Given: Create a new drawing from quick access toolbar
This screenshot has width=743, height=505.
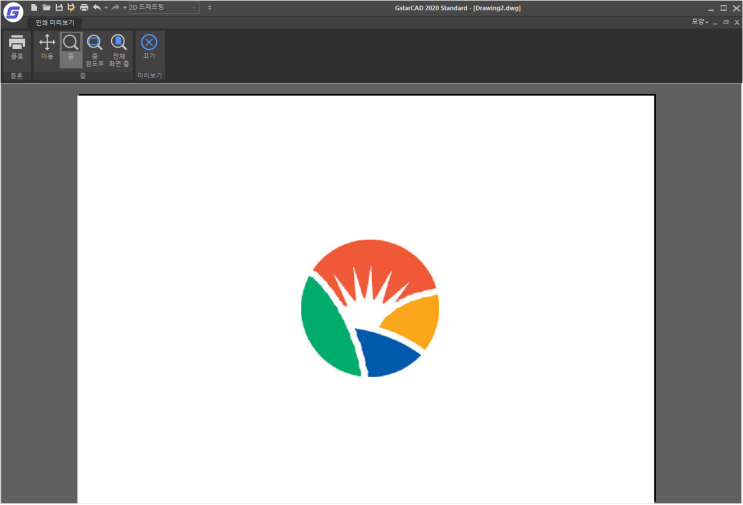Looking at the screenshot, I should pyautogui.click(x=34, y=7).
